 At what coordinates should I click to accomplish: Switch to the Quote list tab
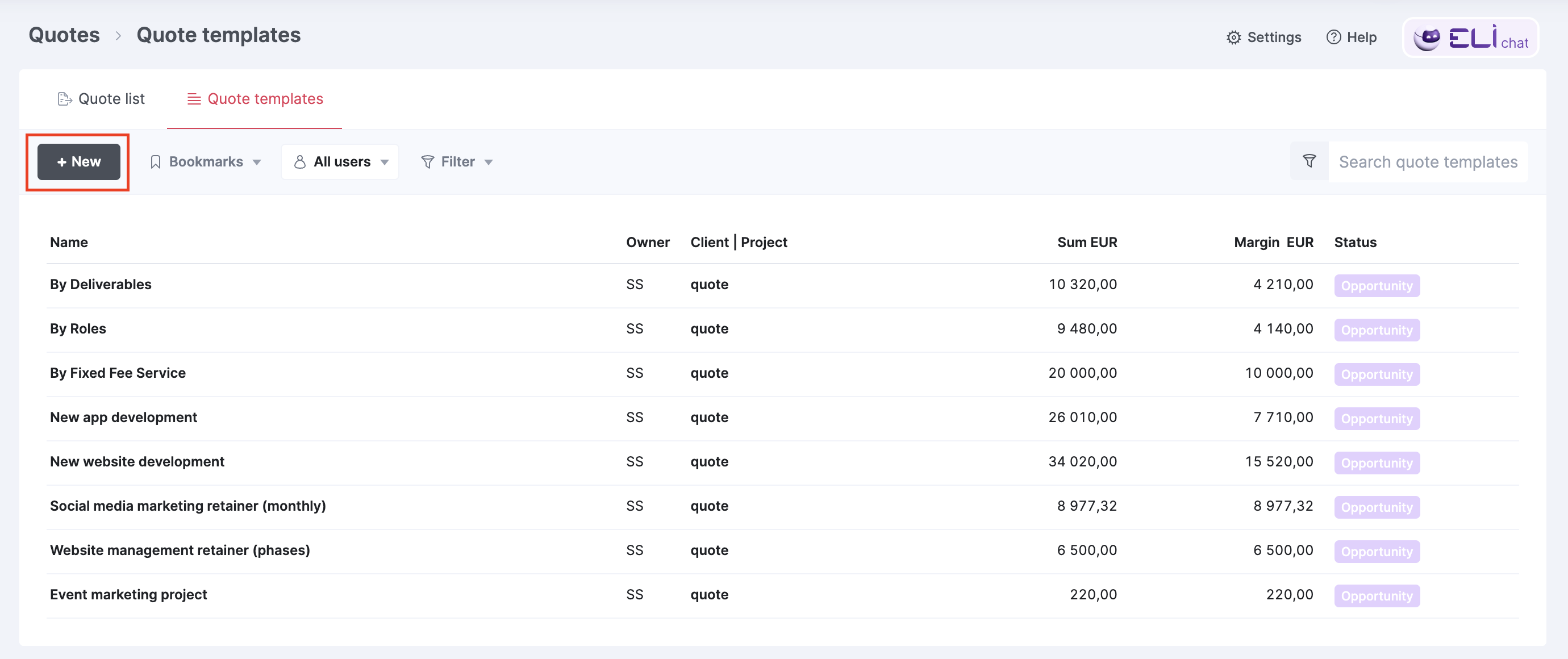coord(101,99)
